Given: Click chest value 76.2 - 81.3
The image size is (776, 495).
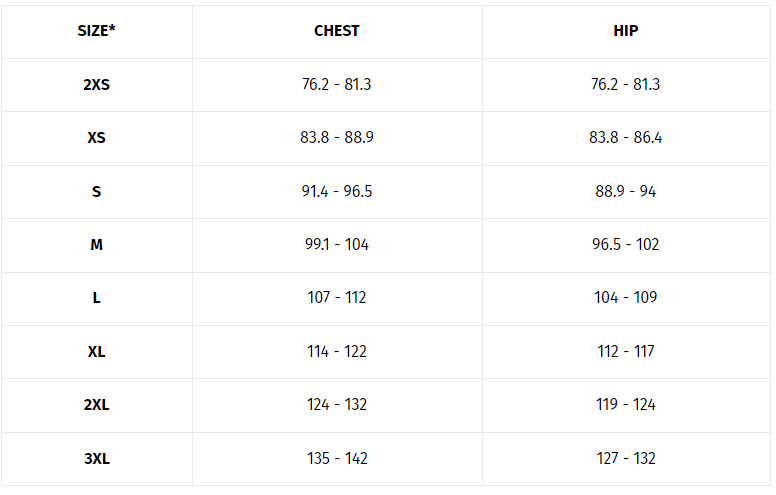Looking at the screenshot, I should pyautogui.click(x=337, y=84).
